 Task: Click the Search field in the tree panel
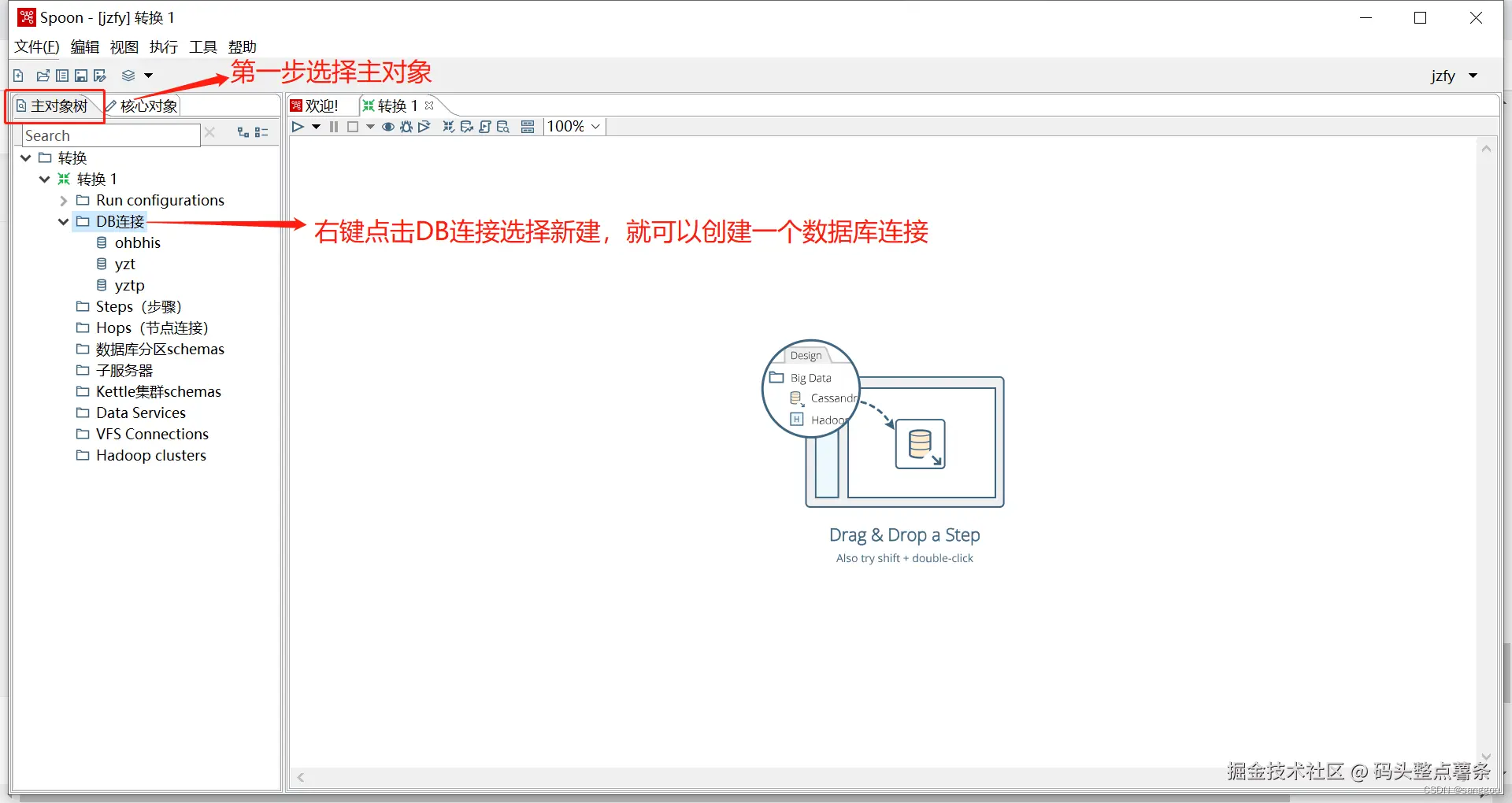point(111,135)
